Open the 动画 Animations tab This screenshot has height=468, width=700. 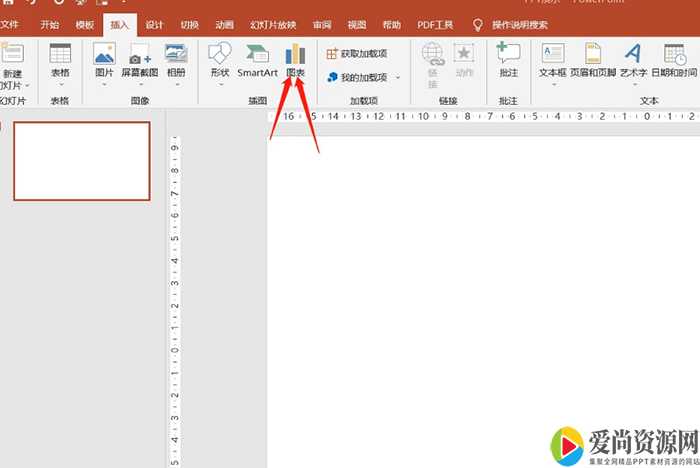pos(225,24)
